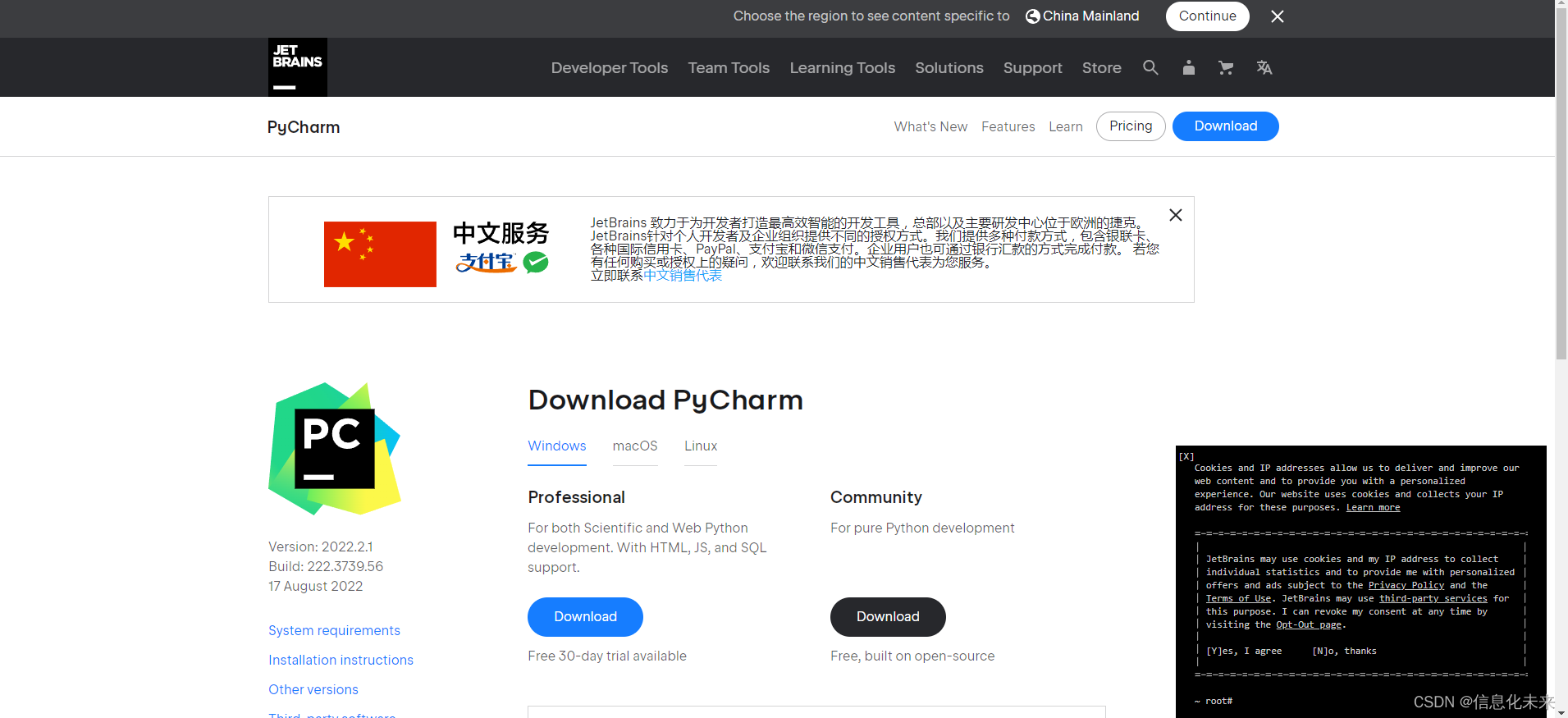Open the Opt-Out page link
This screenshot has width=1568, height=718.
coord(1309,624)
